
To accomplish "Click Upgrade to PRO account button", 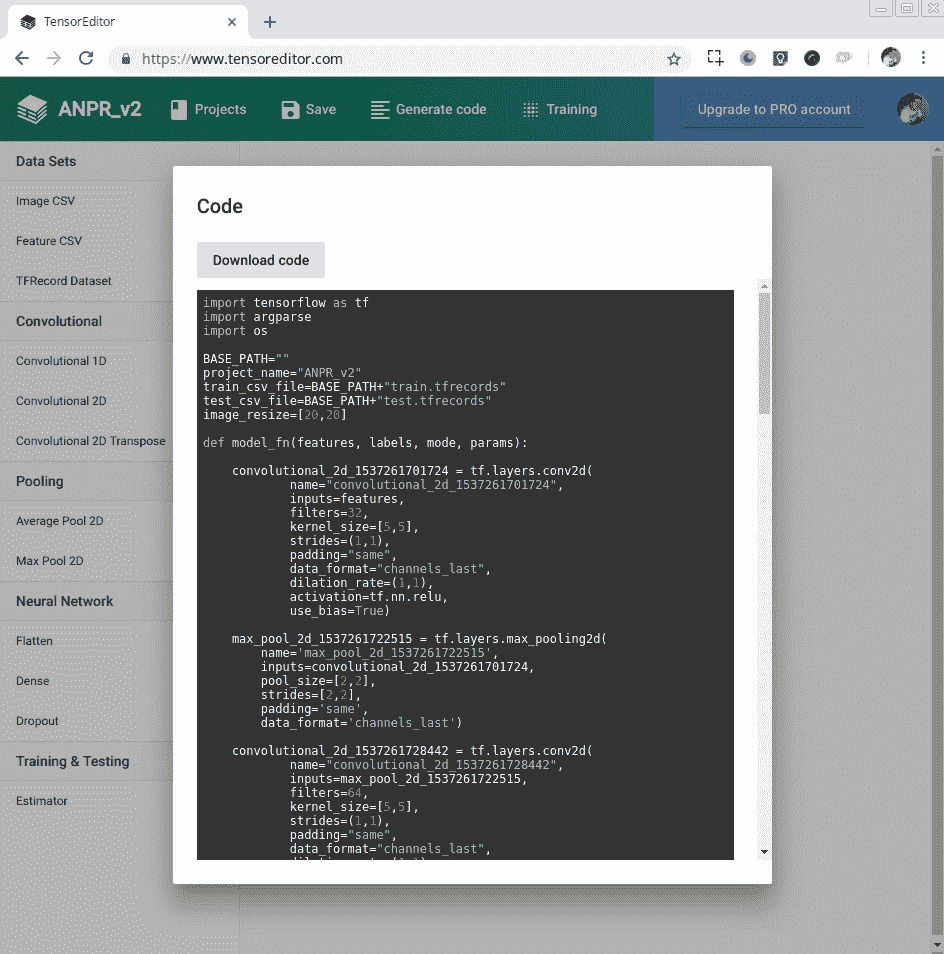I will [773, 110].
